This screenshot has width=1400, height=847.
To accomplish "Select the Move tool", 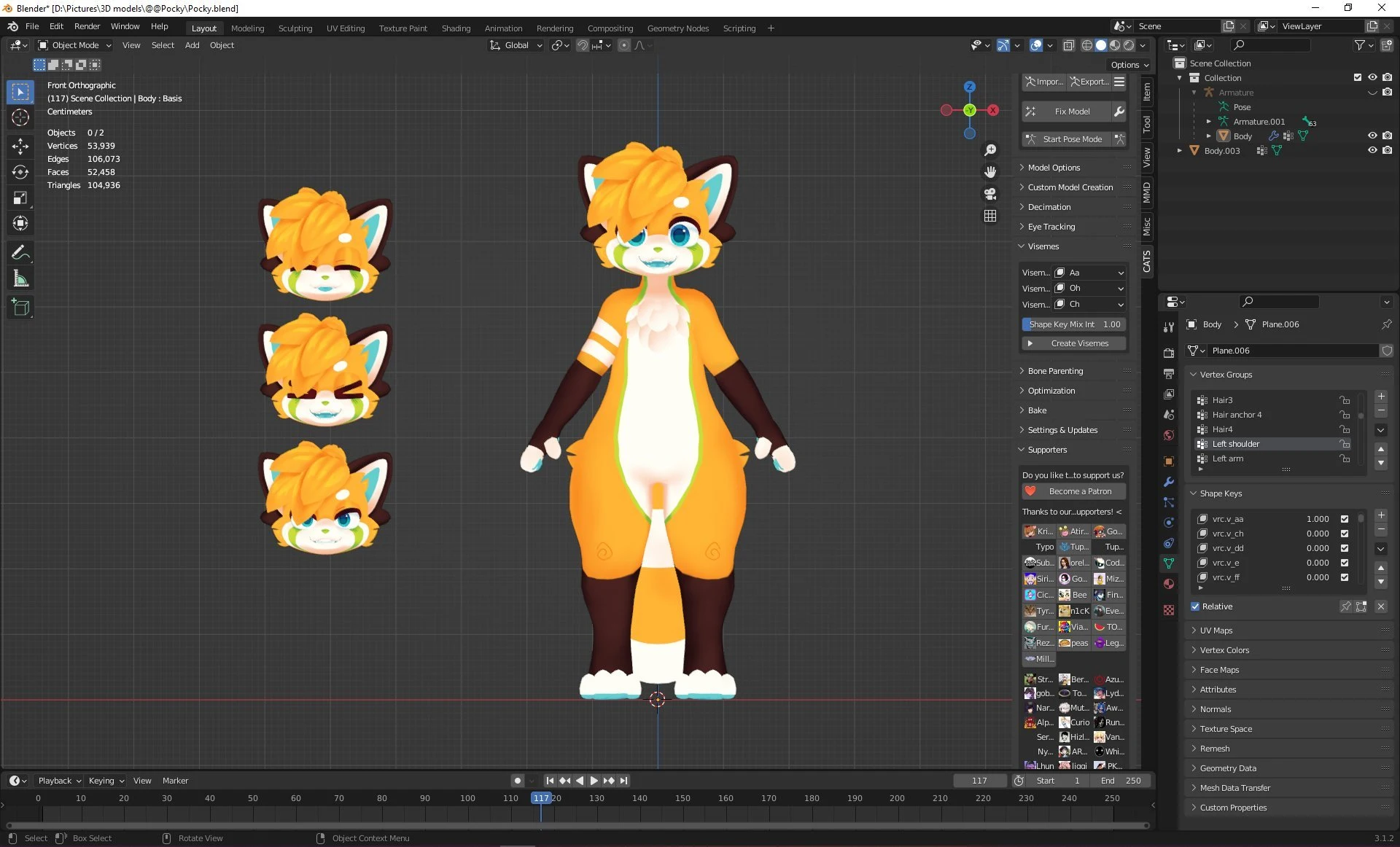I will [20, 146].
